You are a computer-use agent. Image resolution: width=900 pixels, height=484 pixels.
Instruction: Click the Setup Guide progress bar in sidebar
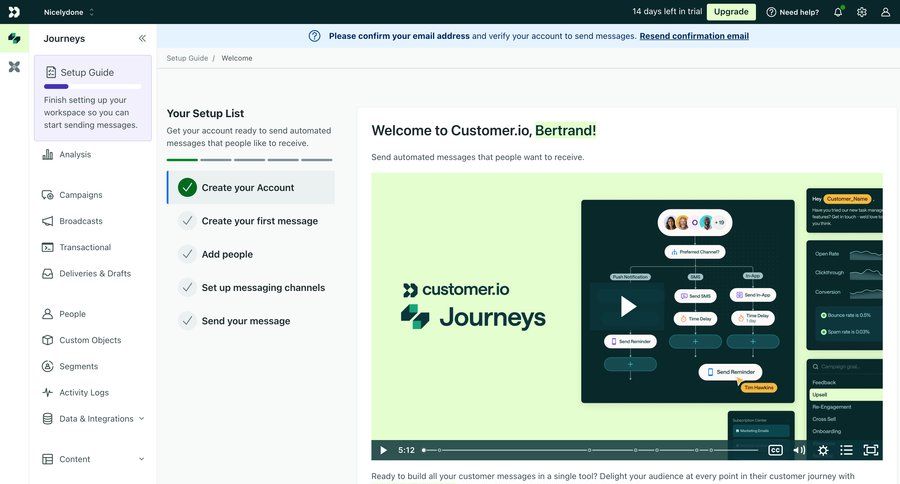click(92, 87)
